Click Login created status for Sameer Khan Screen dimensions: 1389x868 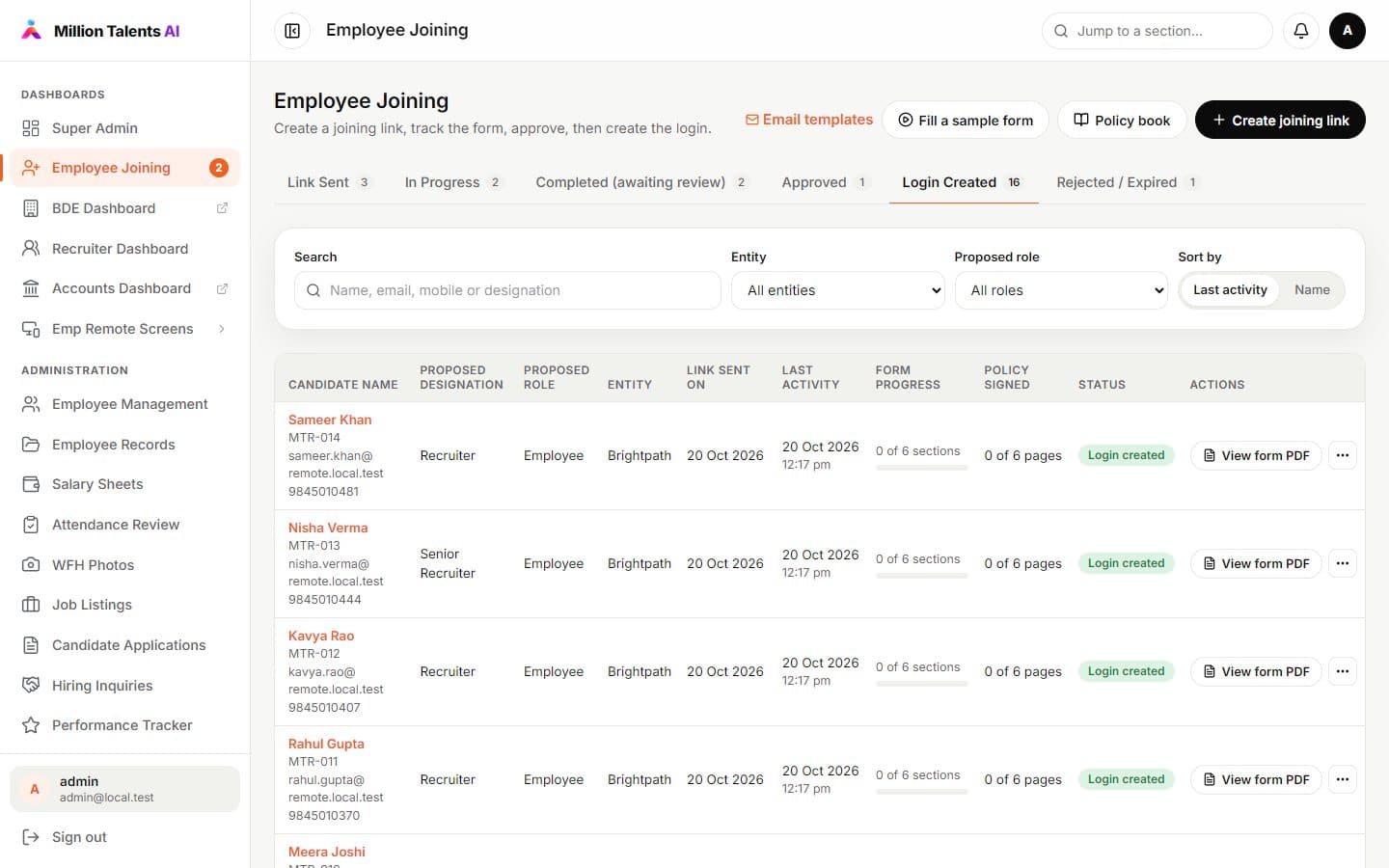click(x=1126, y=455)
